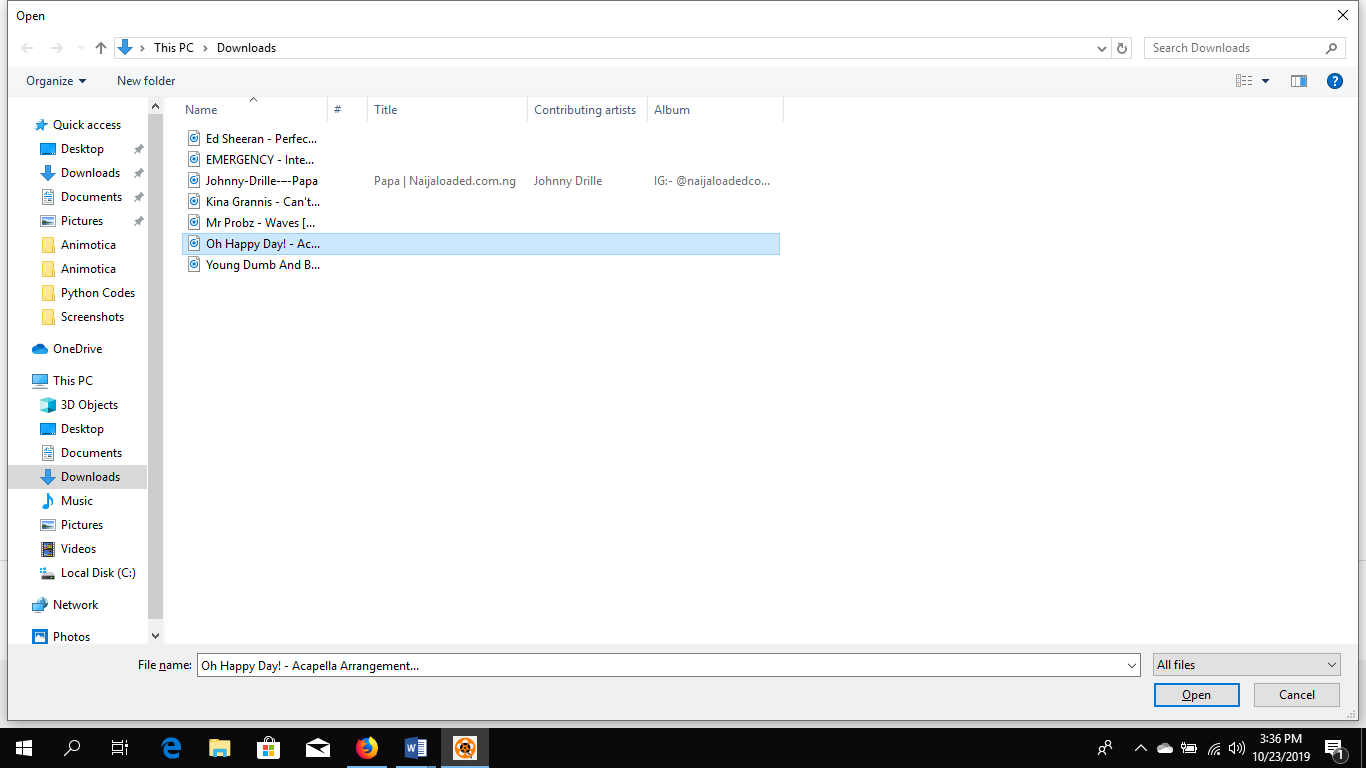Open the Help question mark icon

[x=1334, y=81]
